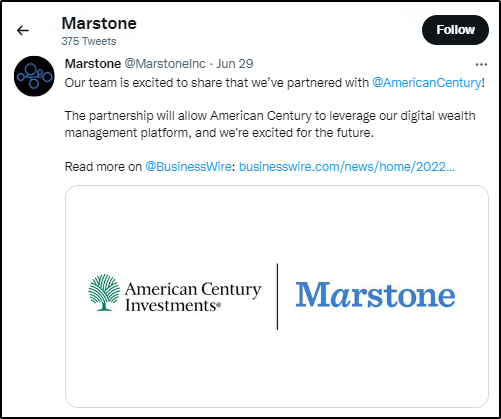Open the three-dot more options menu
Screen dimensions: 501x419
coord(481,64)
